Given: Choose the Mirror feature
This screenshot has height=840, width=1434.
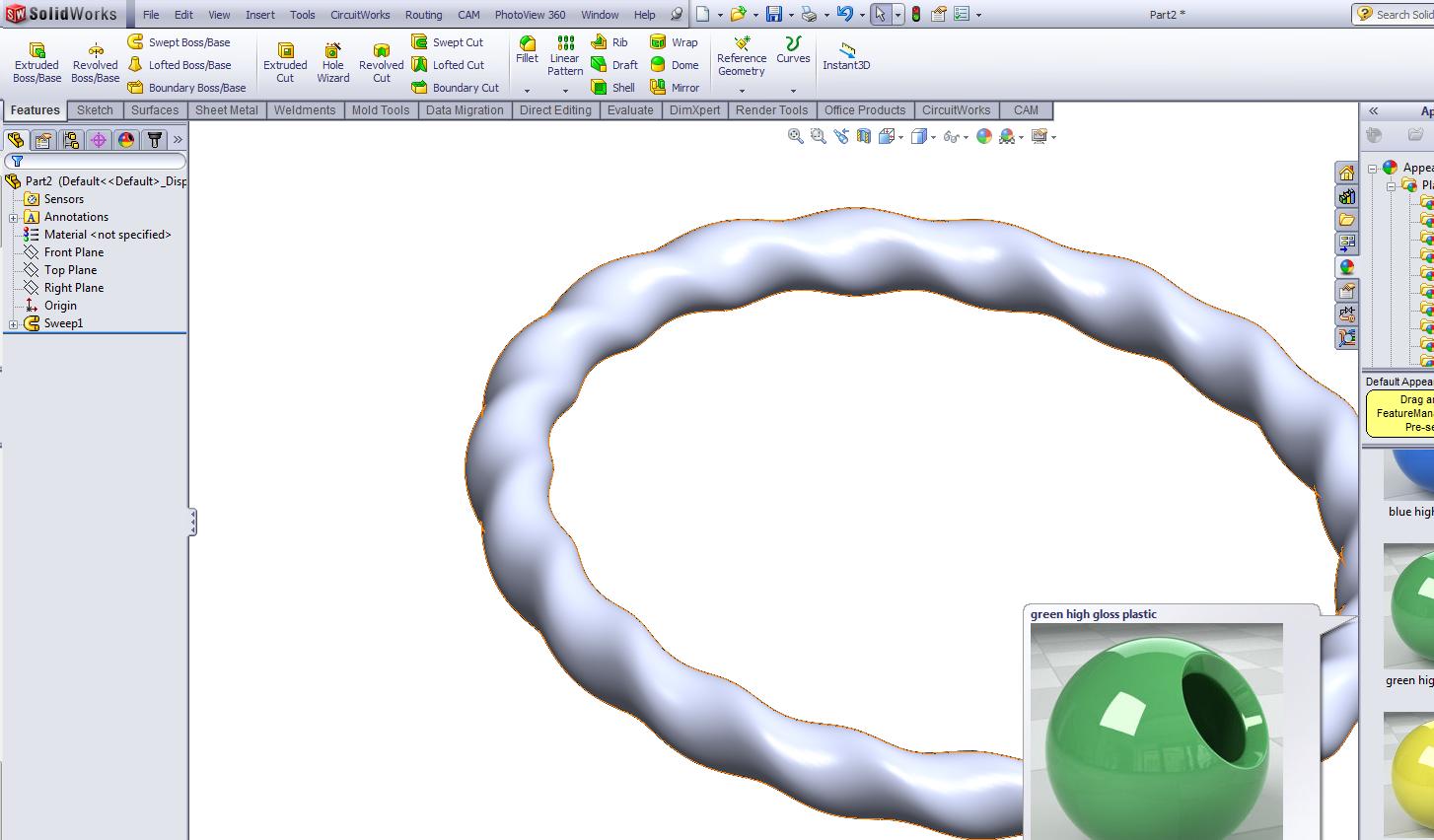Looking at the screenshot, I should point(675,88).
